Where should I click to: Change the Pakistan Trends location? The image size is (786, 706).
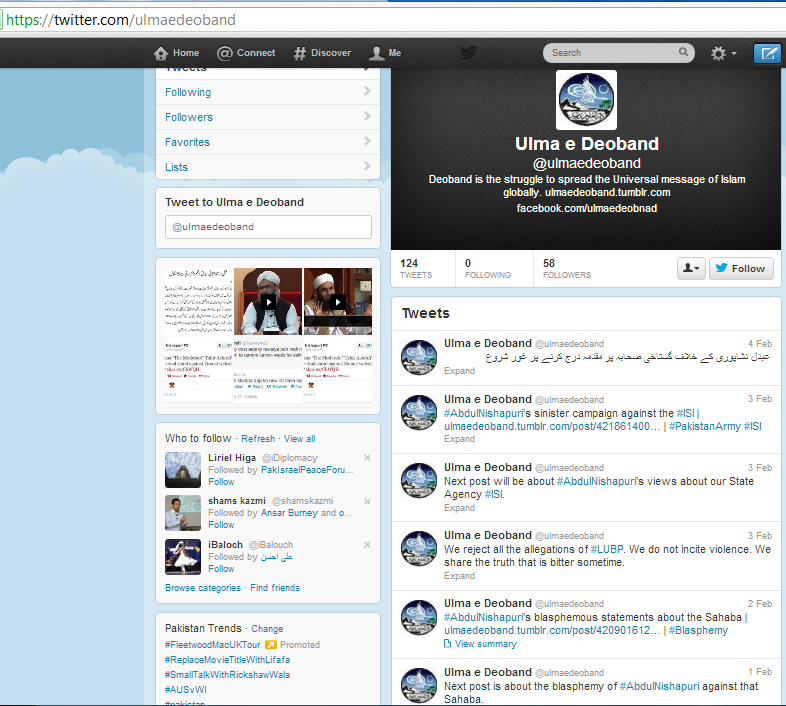[x=267, y=629]
